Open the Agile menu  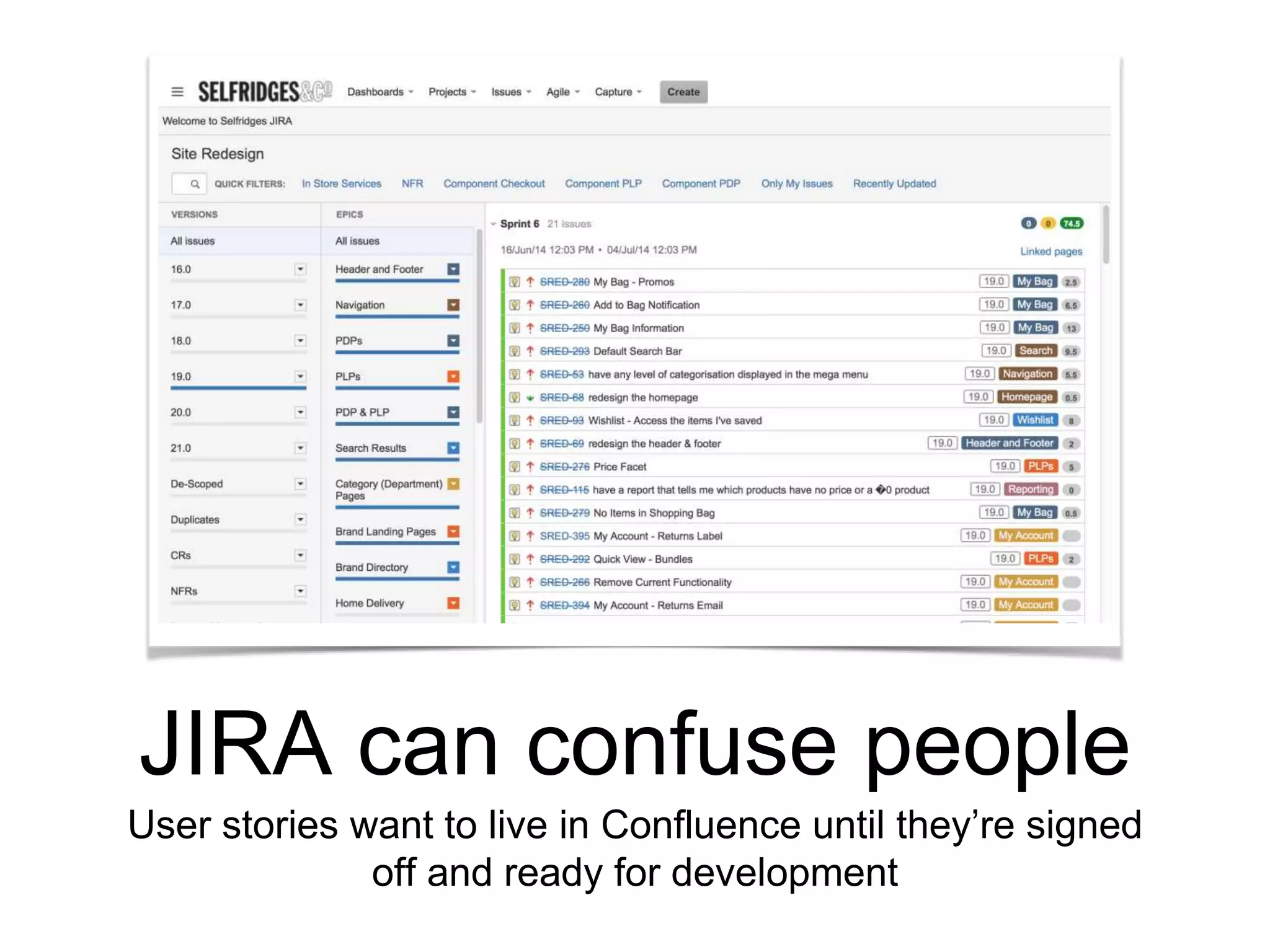562,92
